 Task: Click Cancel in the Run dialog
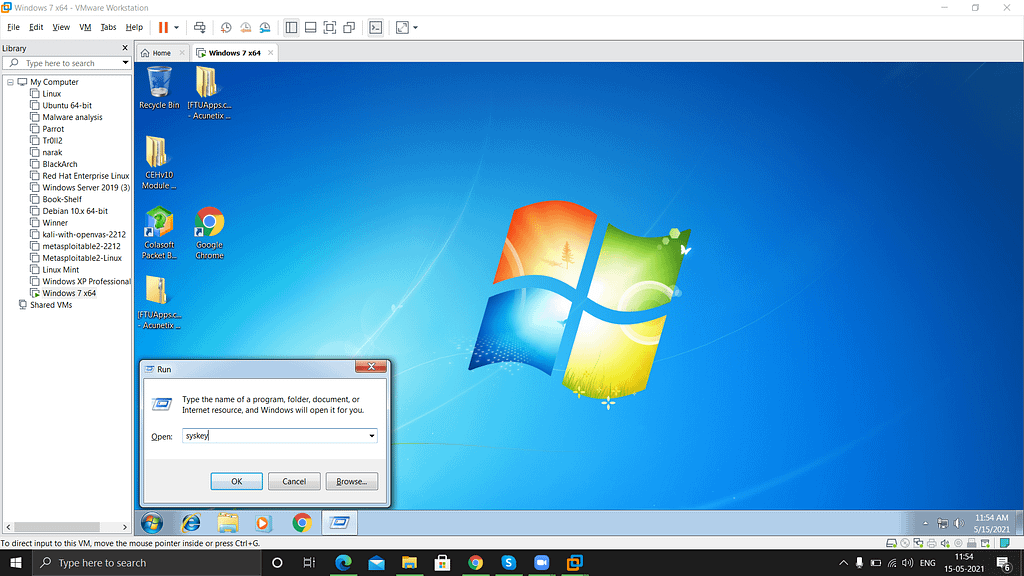point(294,482)
